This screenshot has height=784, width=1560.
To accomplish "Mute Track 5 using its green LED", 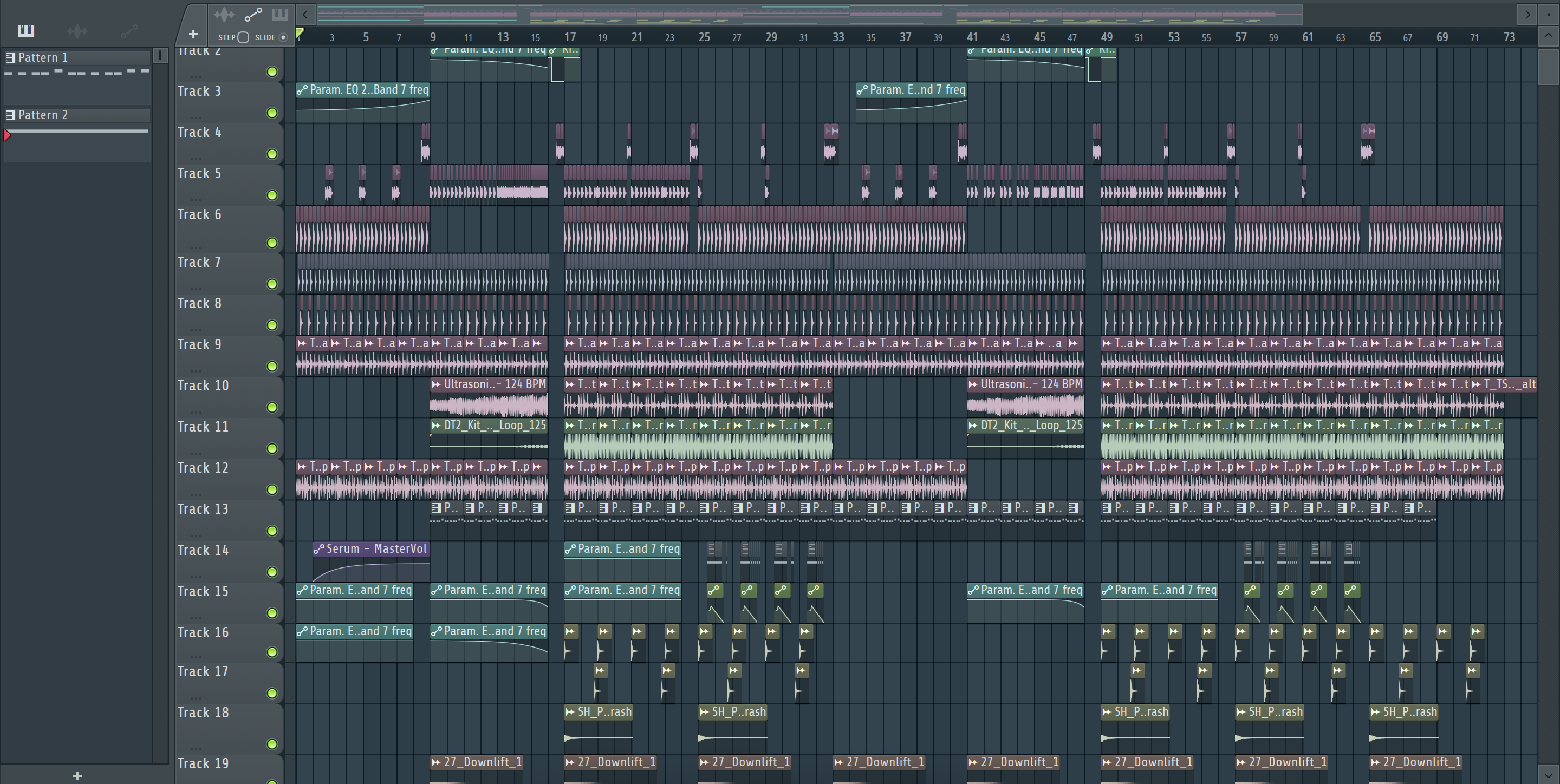I will point(272,195).
